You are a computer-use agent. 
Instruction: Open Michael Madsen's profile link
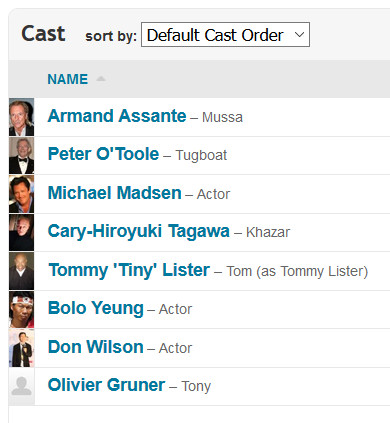pos(115,193)
